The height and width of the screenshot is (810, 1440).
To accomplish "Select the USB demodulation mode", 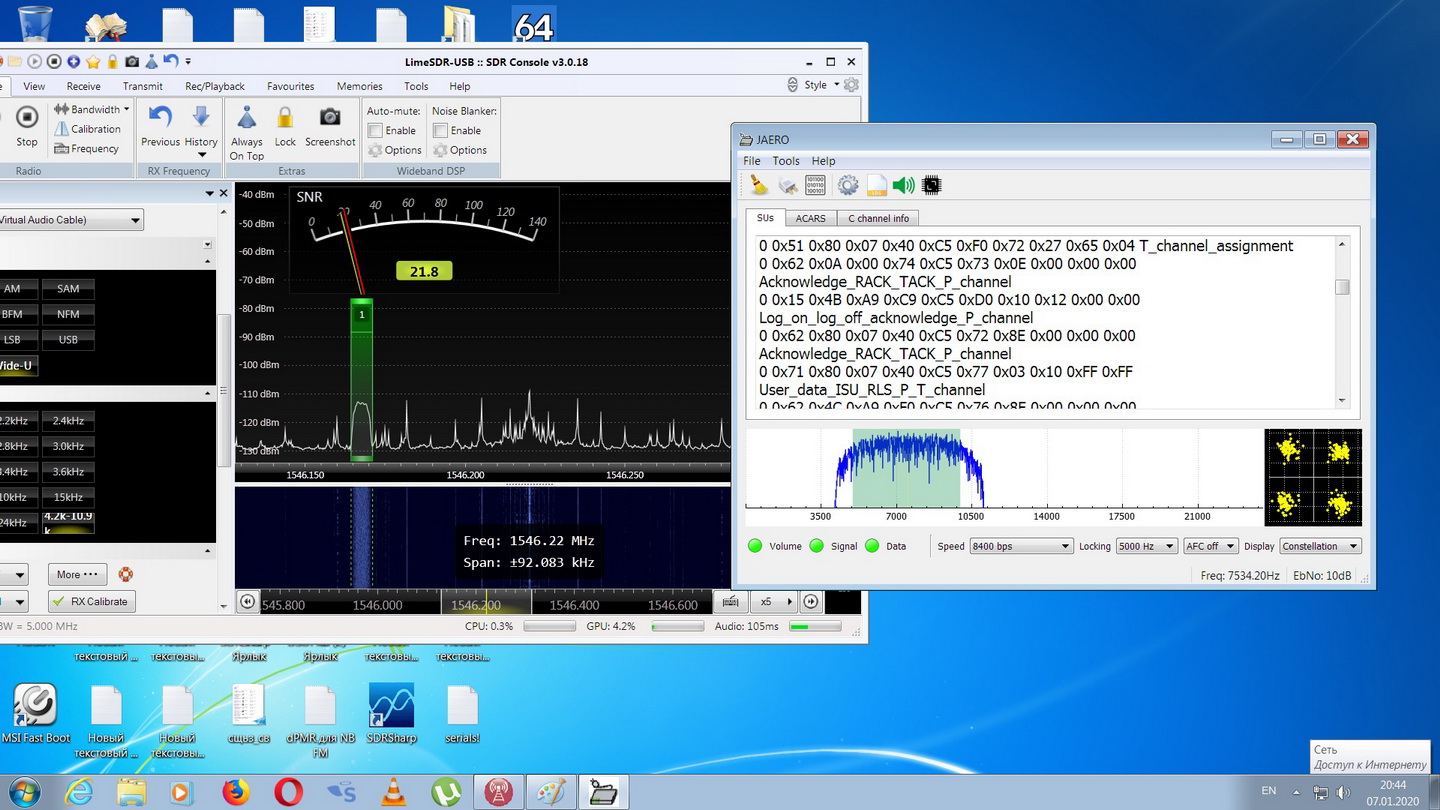I will pyautogui.click(x=68, y=340).
